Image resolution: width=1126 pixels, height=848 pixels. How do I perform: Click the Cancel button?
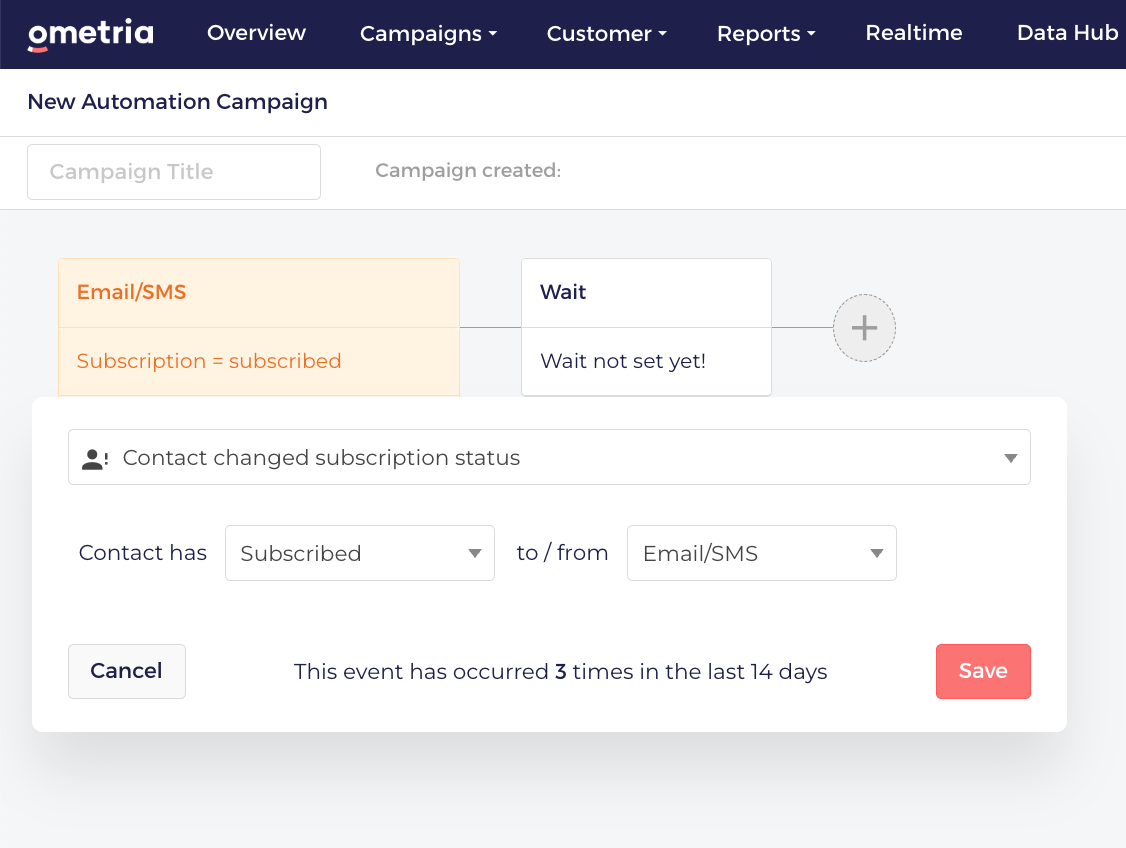pos(127,671)
